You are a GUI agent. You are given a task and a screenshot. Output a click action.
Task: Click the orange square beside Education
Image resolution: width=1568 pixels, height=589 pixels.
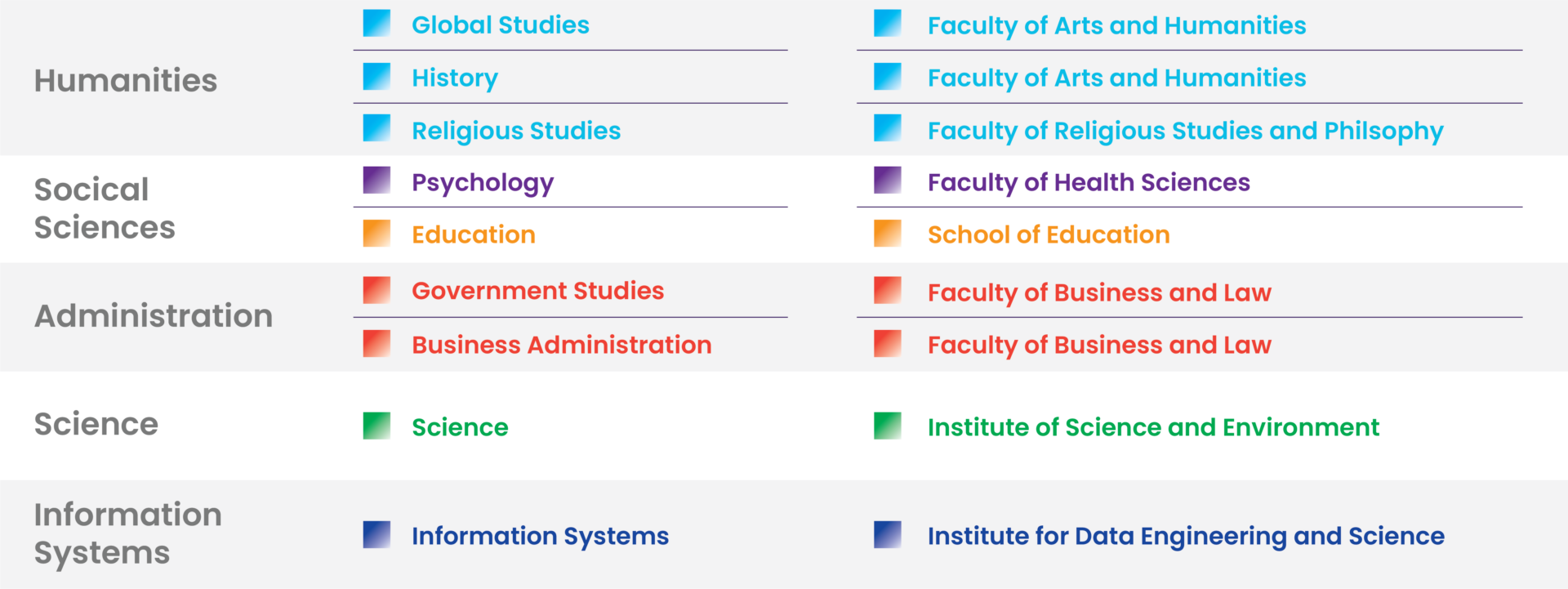pyautogui.click(x=376, y=233)
